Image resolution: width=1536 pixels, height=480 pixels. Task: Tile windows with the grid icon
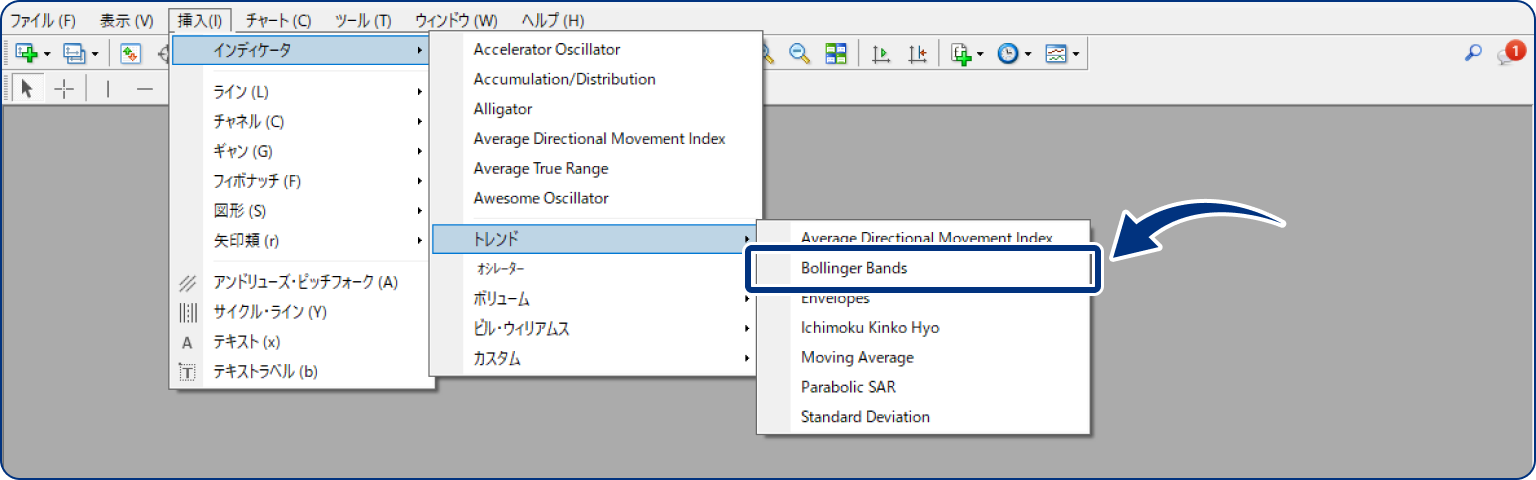pyautogui.click(x=835, y=53)
